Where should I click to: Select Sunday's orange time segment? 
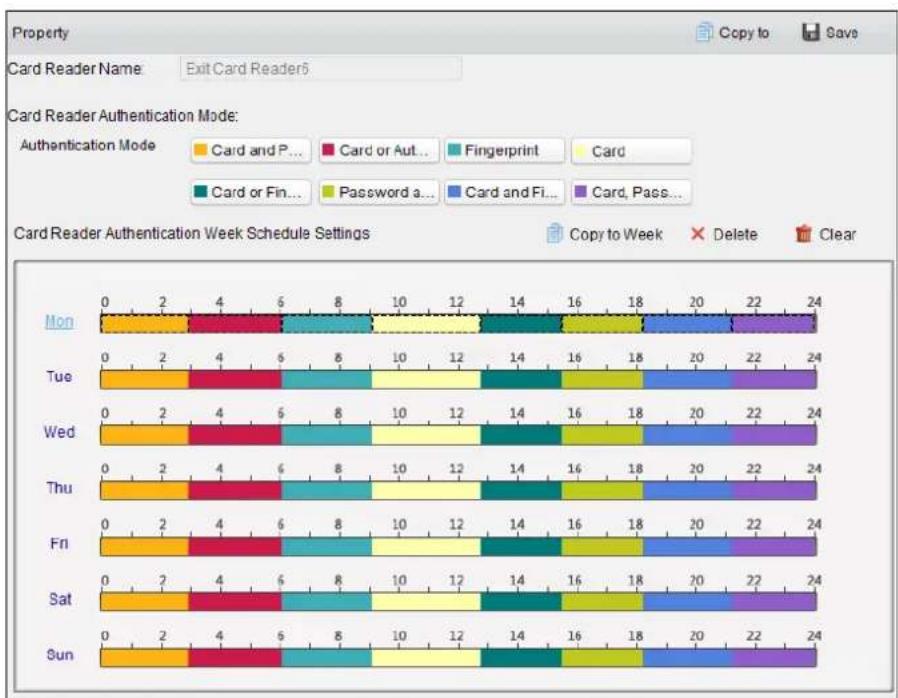(144, 658)
